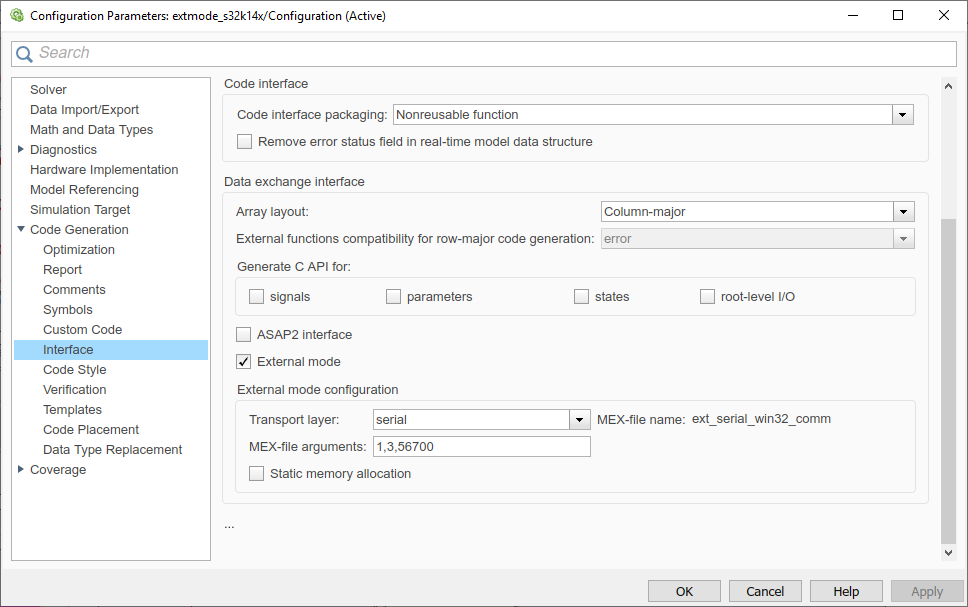Image resolution: width=968 pixels, height=607 pixels.
Task: Uncheck the External mode checkbox
Action: click(244, 361)
